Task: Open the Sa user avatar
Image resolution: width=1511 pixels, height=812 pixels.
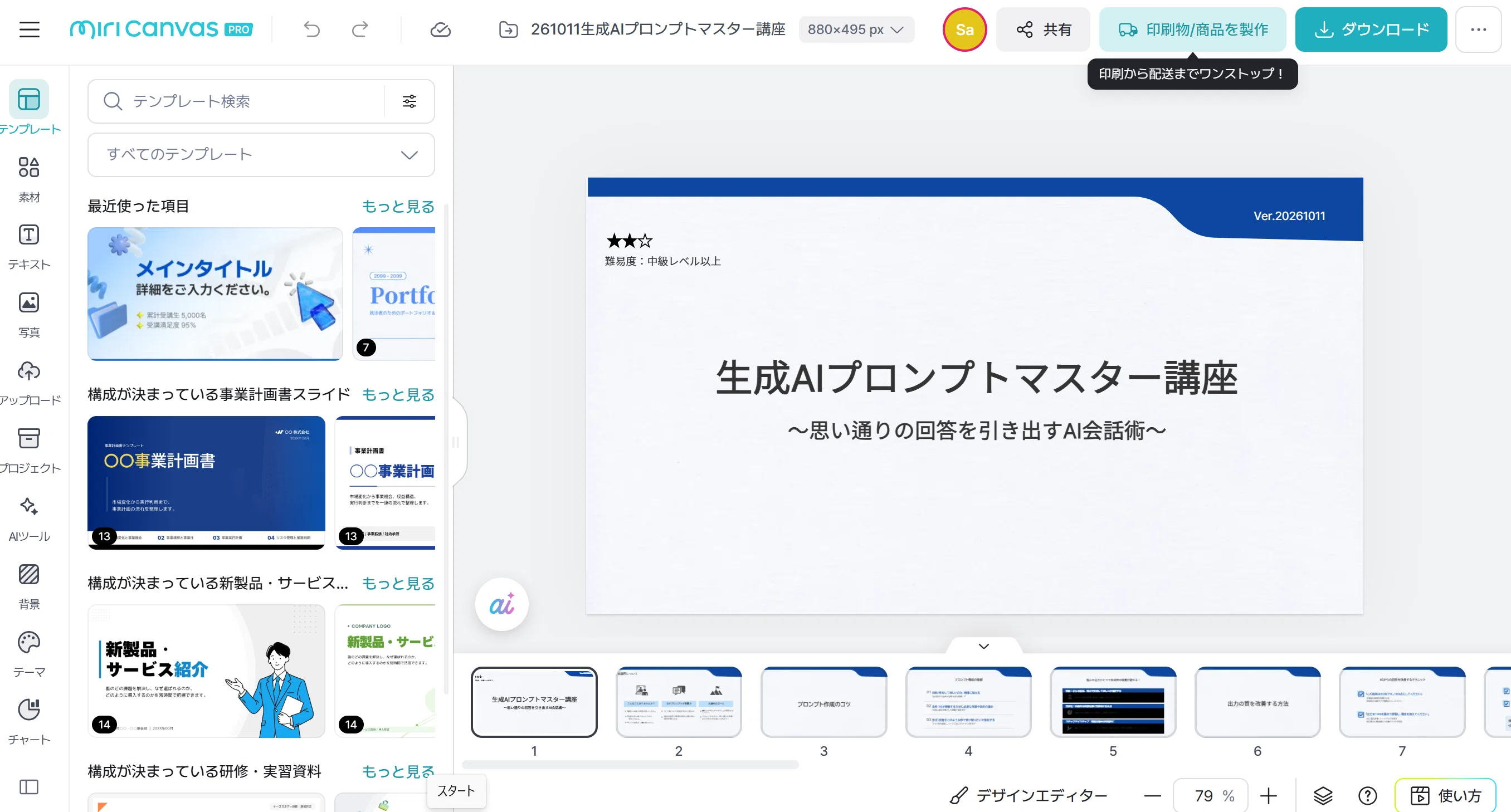Action: tap(964, 30)
